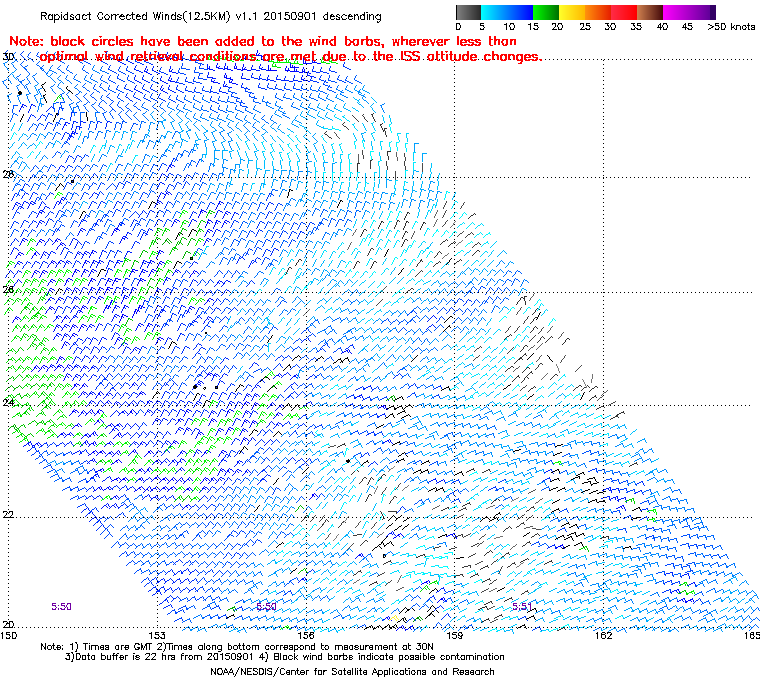760x688 pixels.
Task: Click the 'NOAA/NESDIS/Center for Satellite Applications' credit line
Action: point(352,672)
